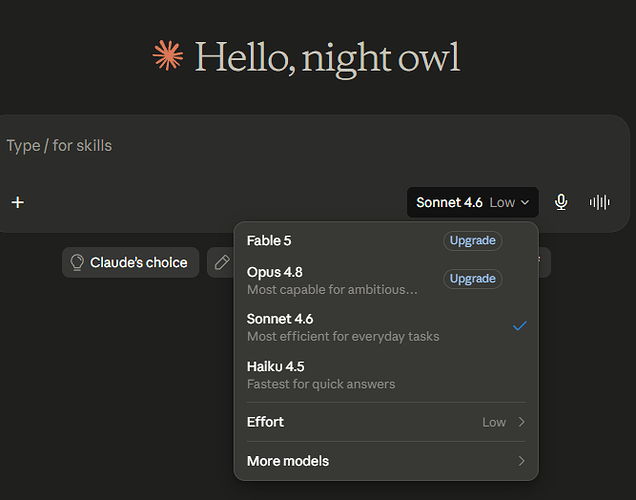Screen dimensions: 636x500
Task: Select Haiku 4.5 model
Action: point(386,375)
